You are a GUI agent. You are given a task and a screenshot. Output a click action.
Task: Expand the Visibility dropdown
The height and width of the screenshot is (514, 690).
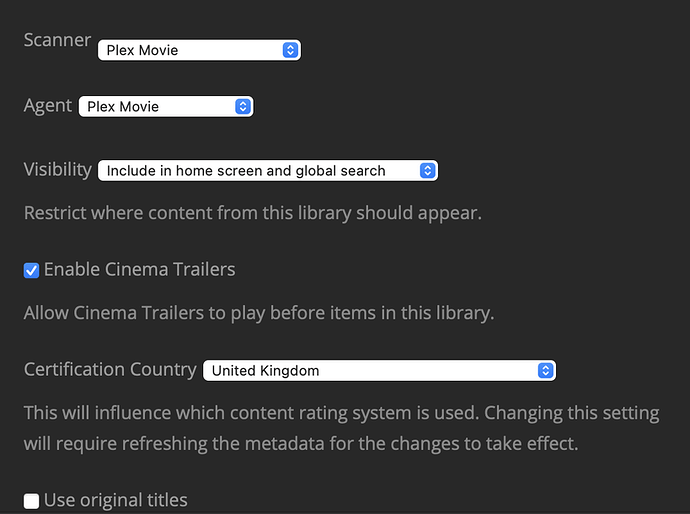(x=258, y=171)
